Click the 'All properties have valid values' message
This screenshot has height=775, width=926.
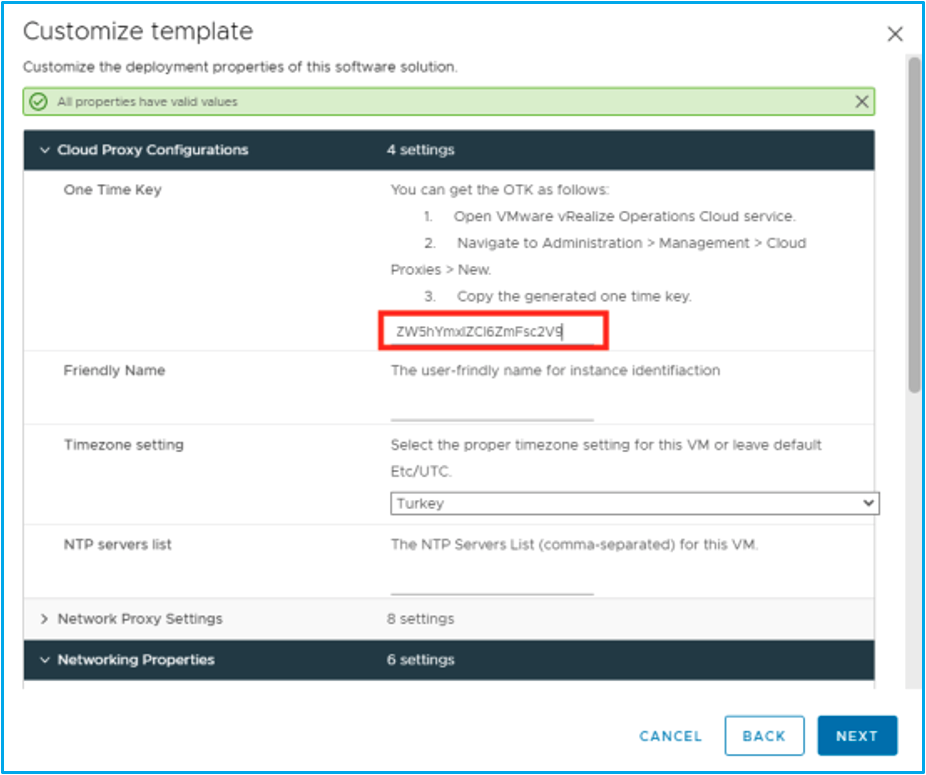147,102
